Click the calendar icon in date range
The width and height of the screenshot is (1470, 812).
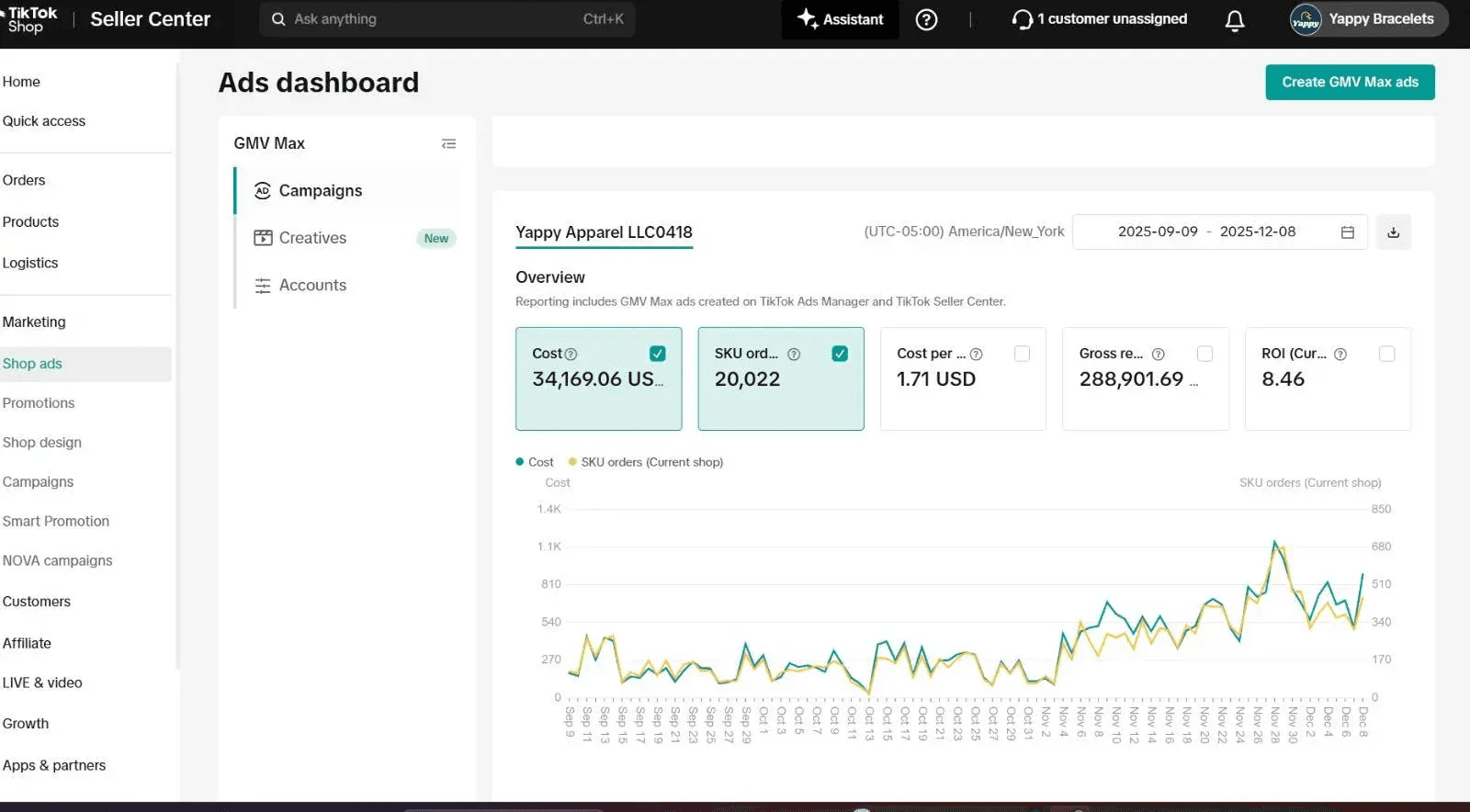(1347, 232)
